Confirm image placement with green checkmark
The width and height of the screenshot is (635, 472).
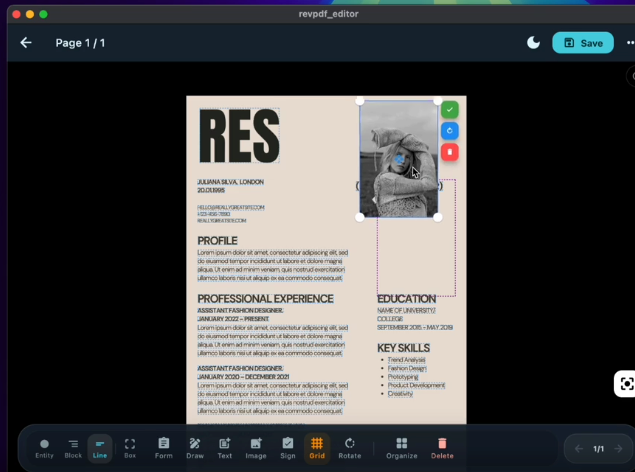tap(449, 109)
